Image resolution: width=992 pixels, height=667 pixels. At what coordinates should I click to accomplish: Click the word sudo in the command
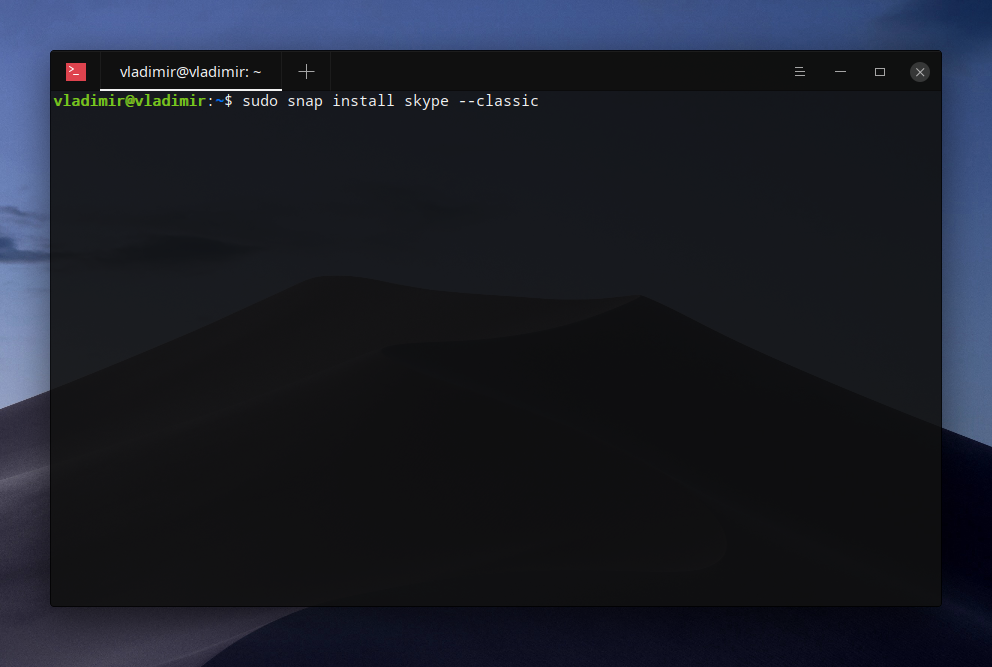tap(260, 100)
